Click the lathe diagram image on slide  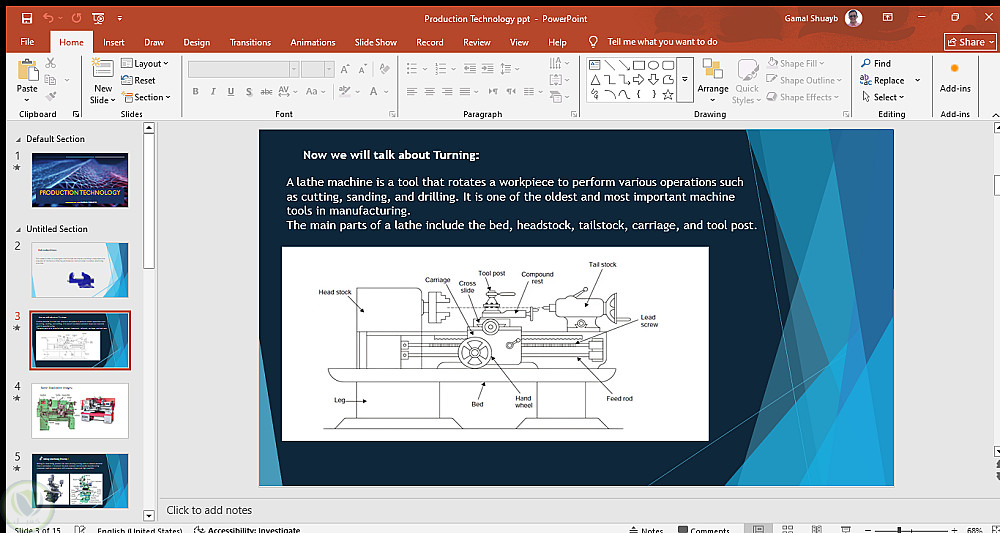[x=495, y=344]
